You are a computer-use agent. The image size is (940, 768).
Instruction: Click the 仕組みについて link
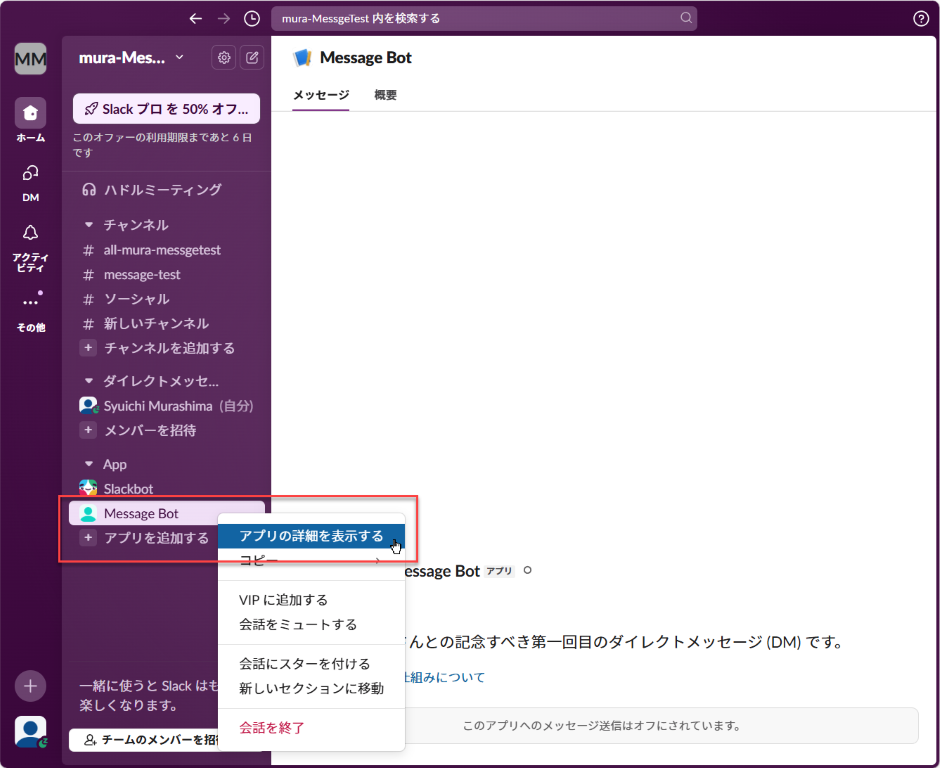coord(445,677)
